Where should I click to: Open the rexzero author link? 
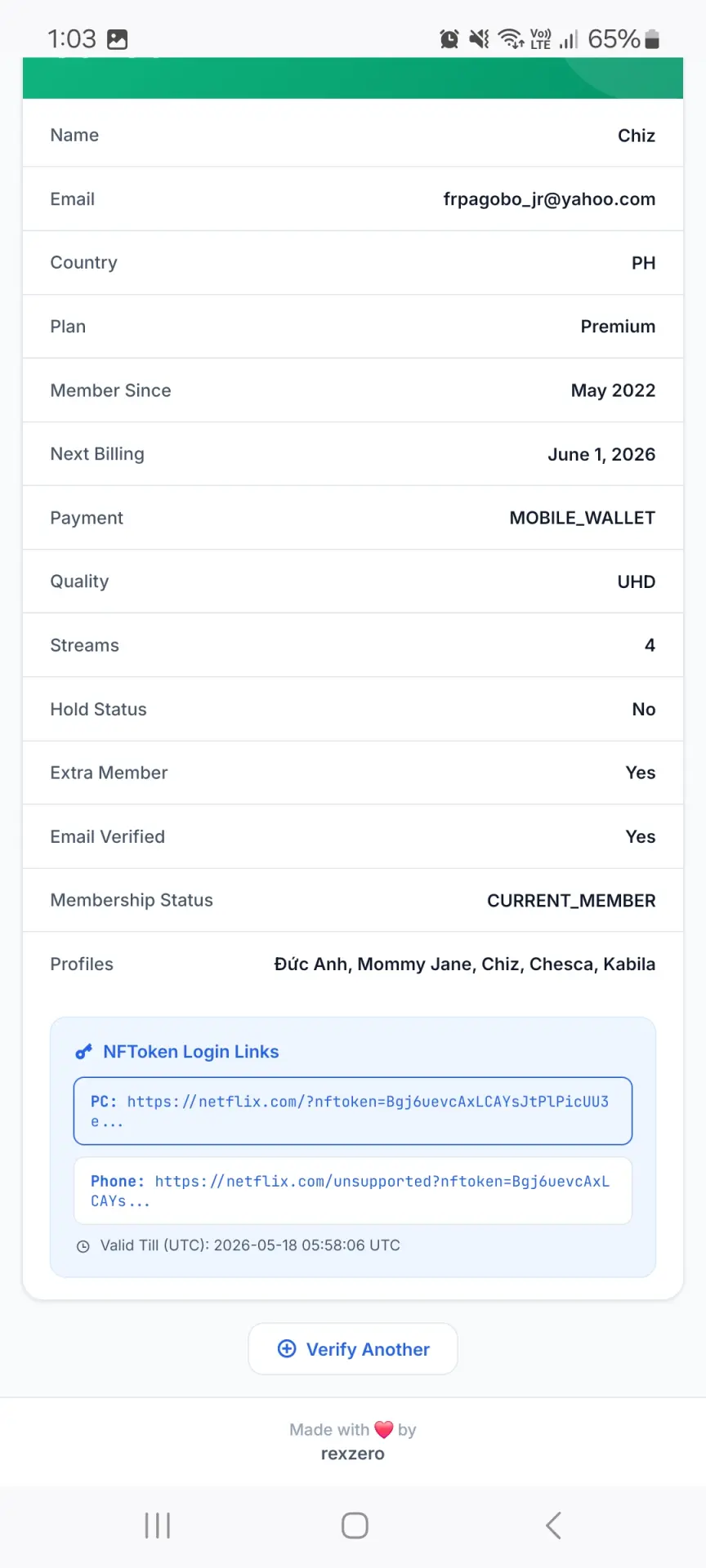coord(353,1454)
